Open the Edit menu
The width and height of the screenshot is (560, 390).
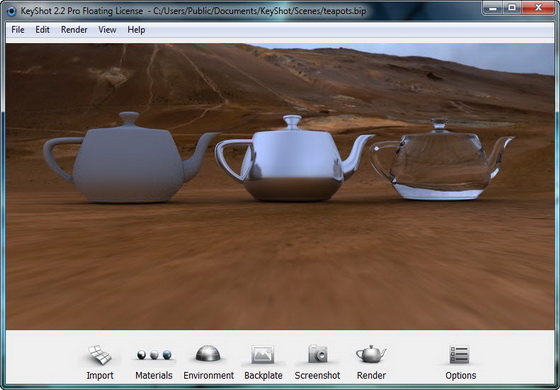pos(42,30)
